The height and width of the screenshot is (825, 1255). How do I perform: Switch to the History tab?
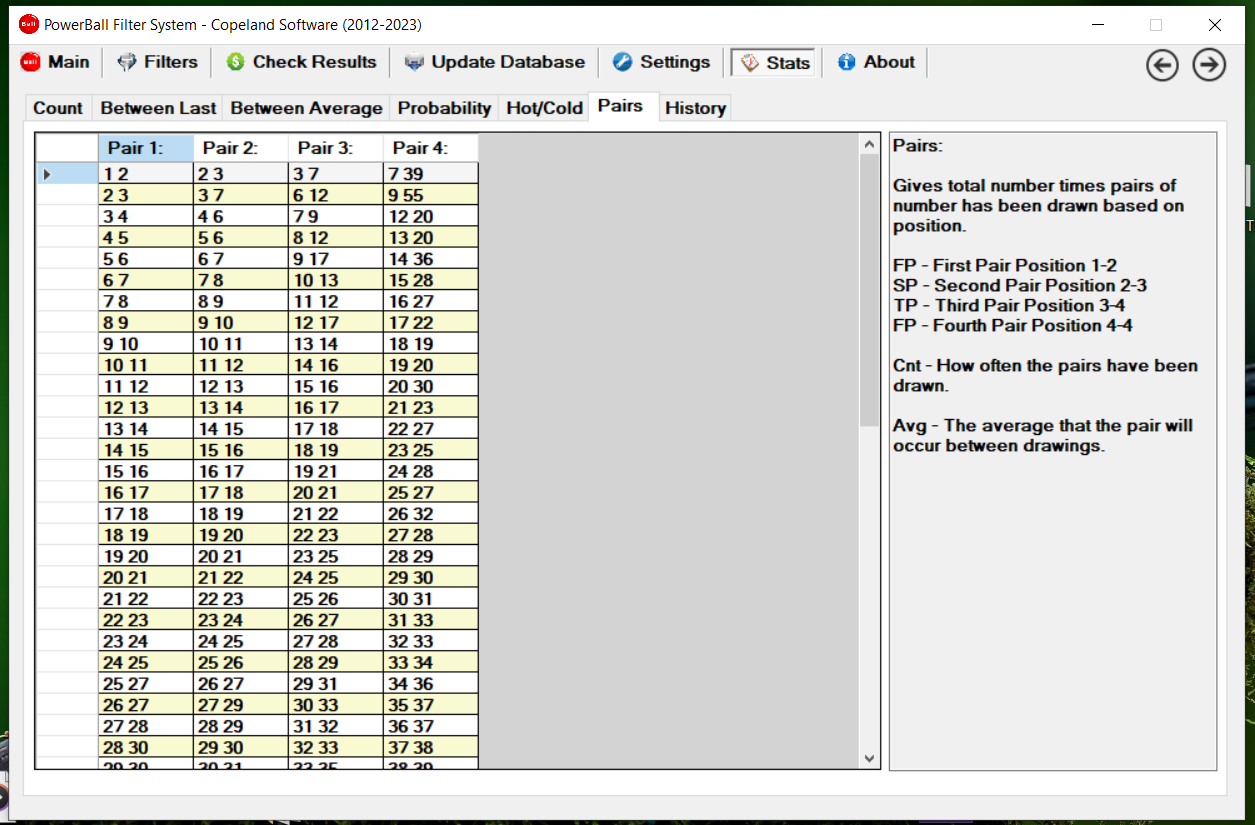point(695,108)
